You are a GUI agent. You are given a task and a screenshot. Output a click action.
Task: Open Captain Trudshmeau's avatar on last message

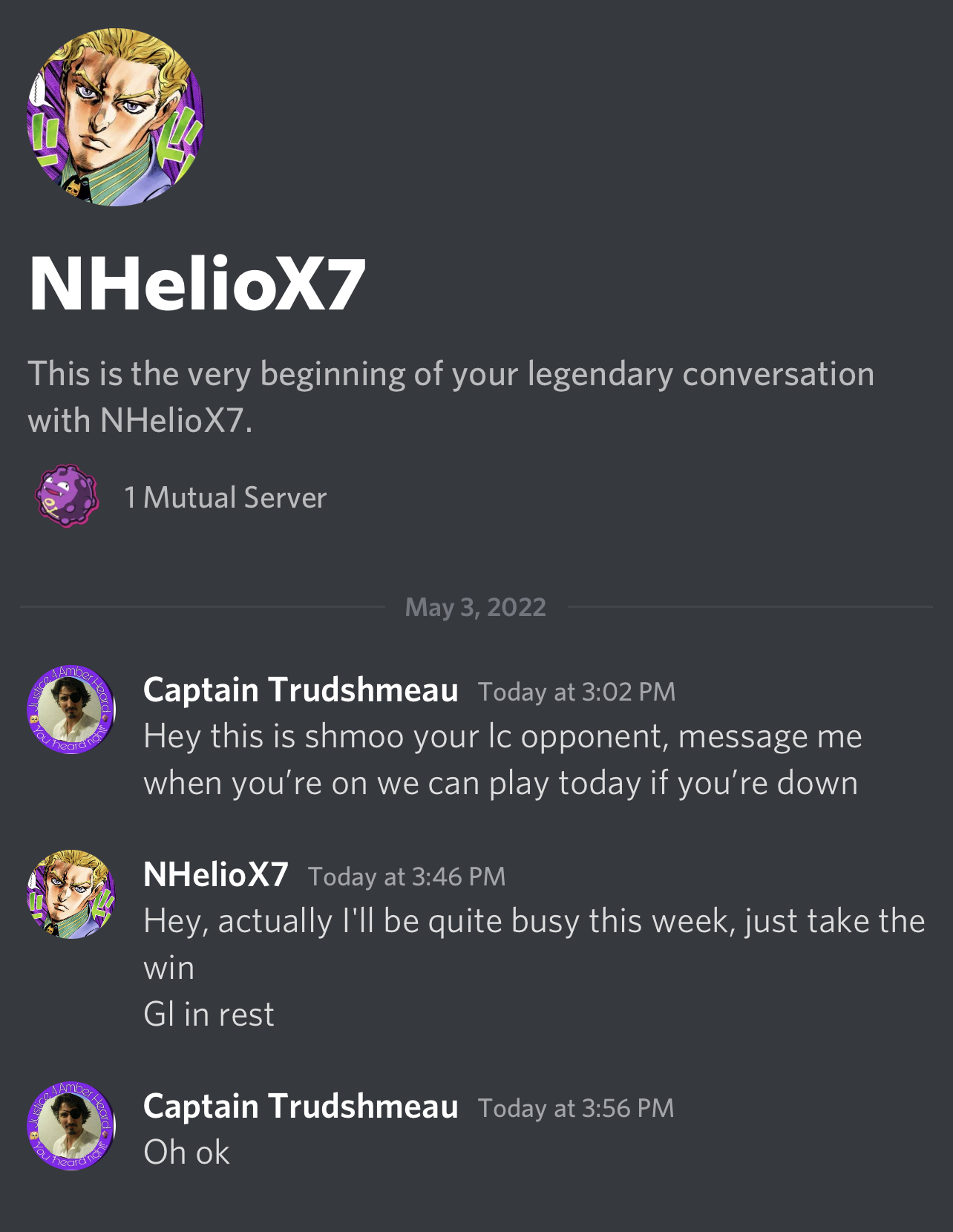[x=71, y=1125]
